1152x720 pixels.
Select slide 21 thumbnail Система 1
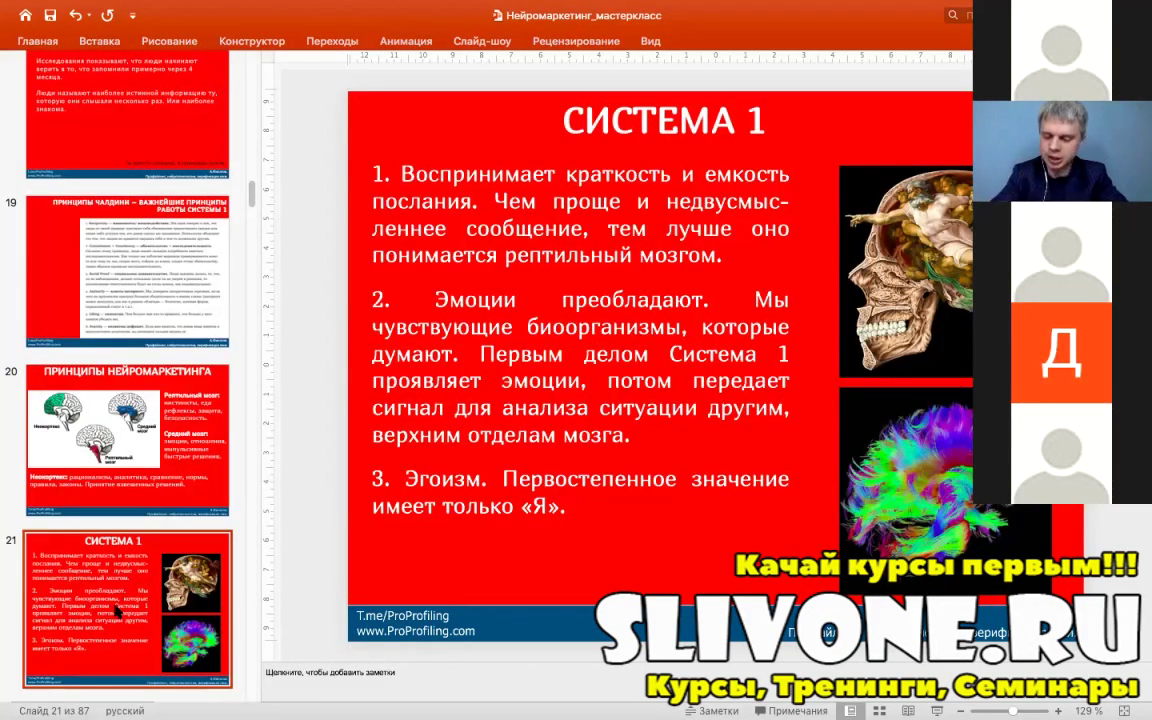[128, 609]
